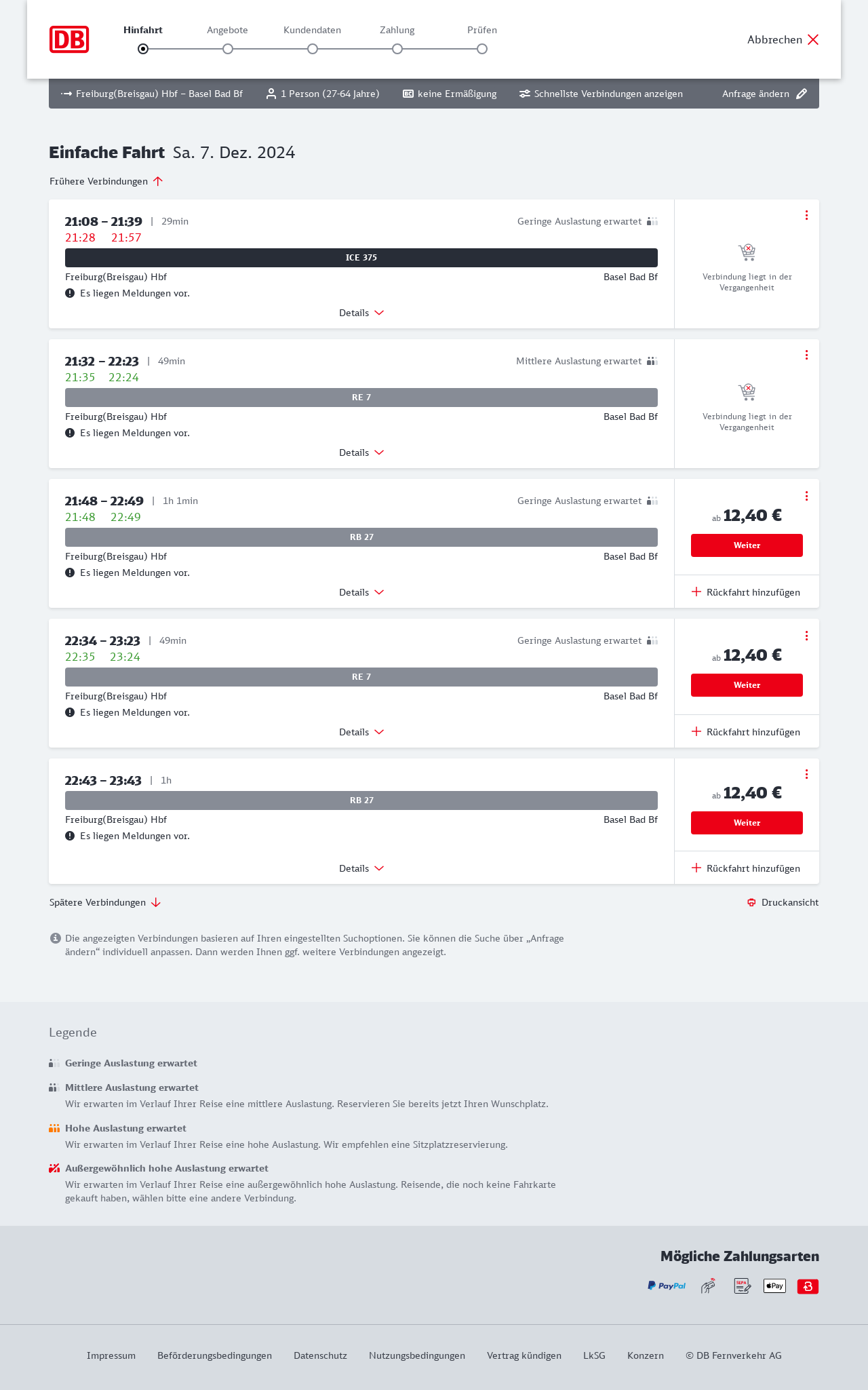Add return trip for 22:43 connection
The height and width of the screenshot is (1390, 868).
pos(746,868)
